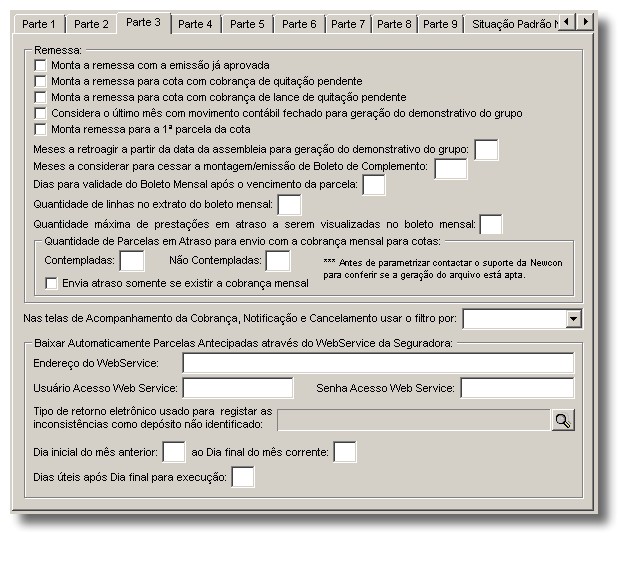Focus the Usuário Acesso Web Service field
This screenshot has height=564, width=618.
[x=238, y=388]
